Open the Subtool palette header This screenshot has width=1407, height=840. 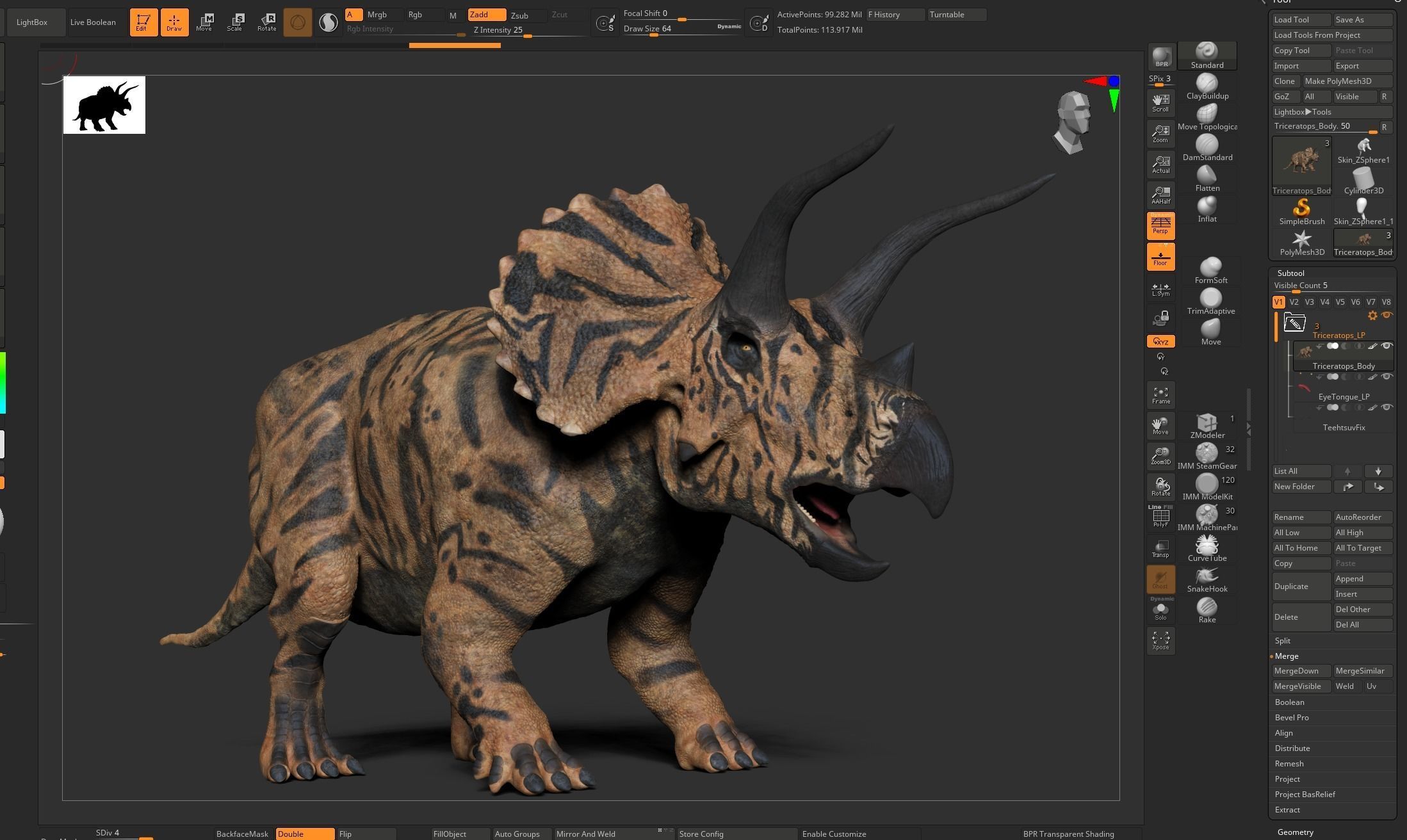point(1291,273)
